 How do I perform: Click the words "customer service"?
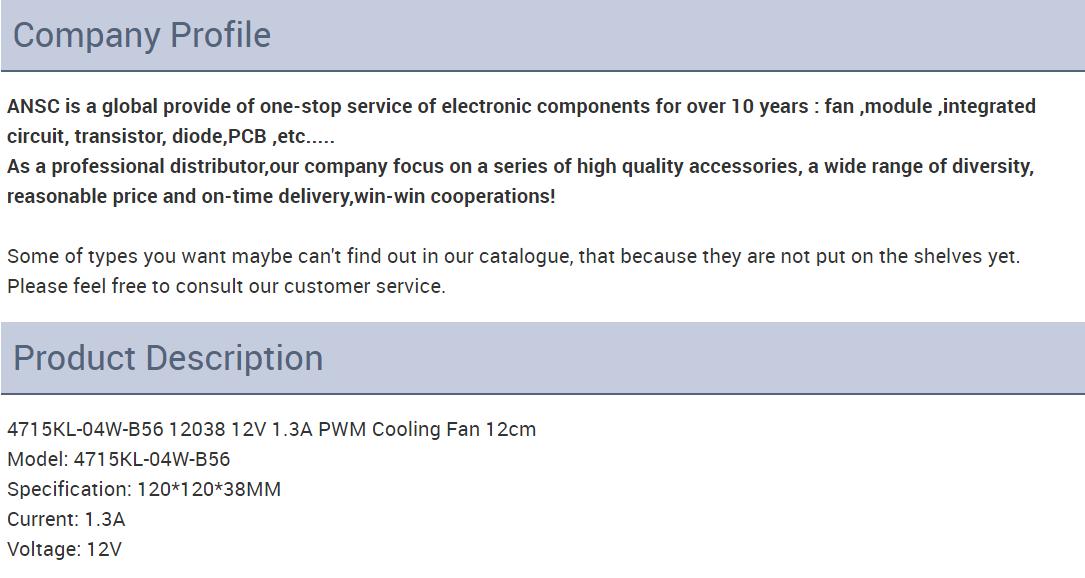point(364,286)
